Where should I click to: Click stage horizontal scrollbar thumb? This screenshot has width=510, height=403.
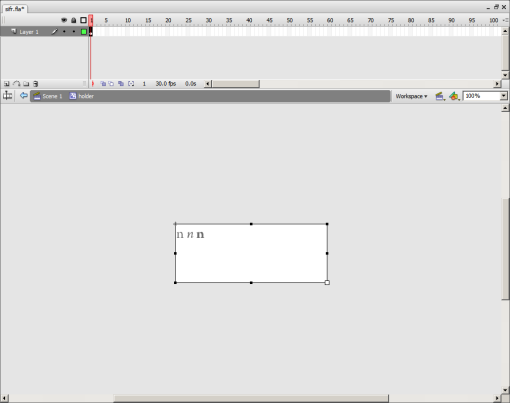251,398
